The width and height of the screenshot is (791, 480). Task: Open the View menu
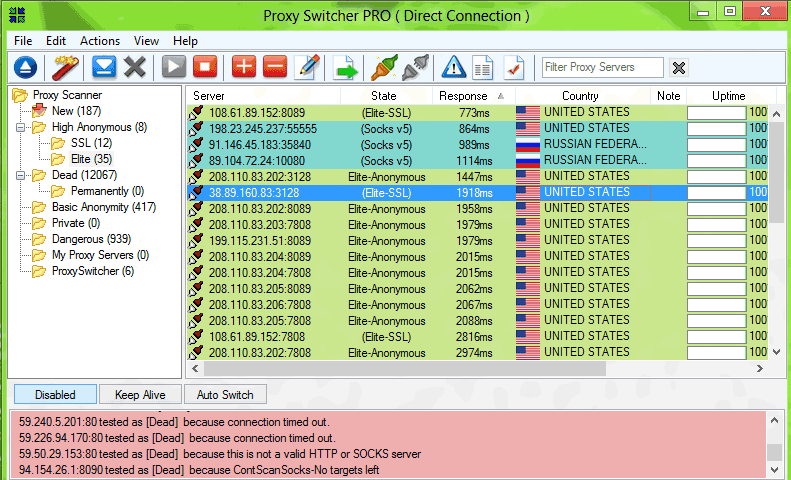[146, 41]
